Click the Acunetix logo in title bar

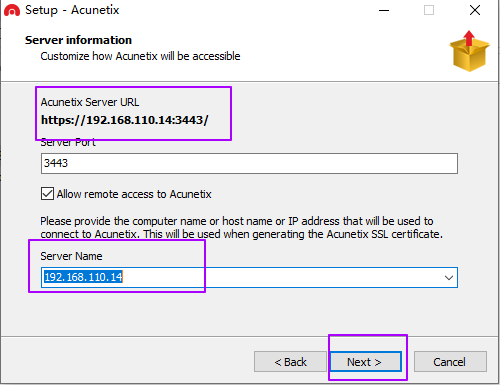point(12,10)
